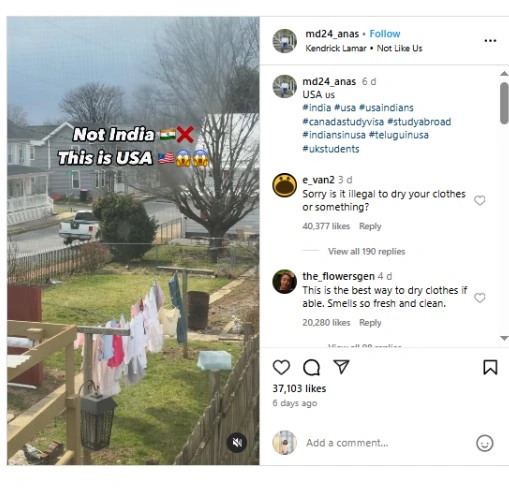Like the post with heart icon
The width and height of the screenshot is (509, 489).
(281, 367)
